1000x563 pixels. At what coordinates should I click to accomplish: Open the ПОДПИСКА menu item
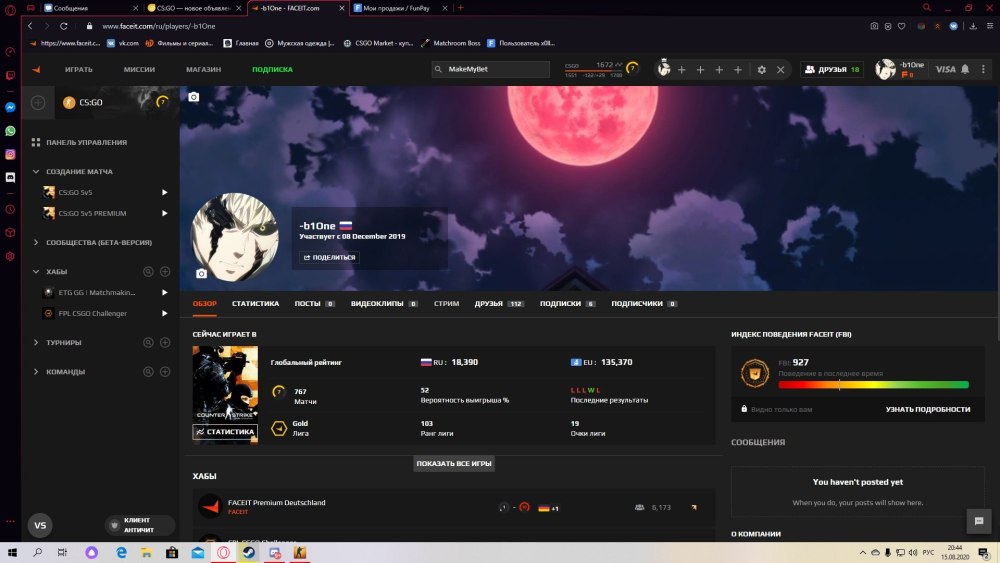[x=272, y=69]
